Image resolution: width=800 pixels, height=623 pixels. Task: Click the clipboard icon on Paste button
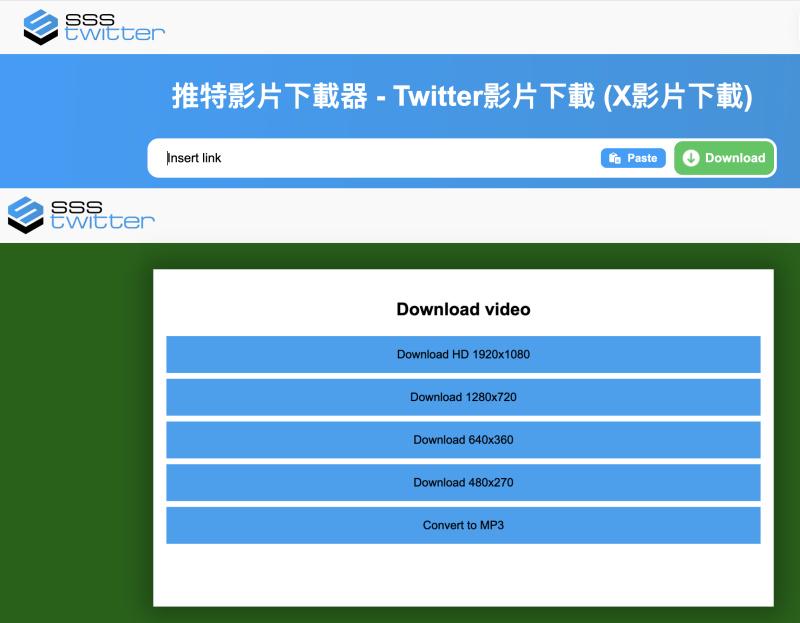615,158
